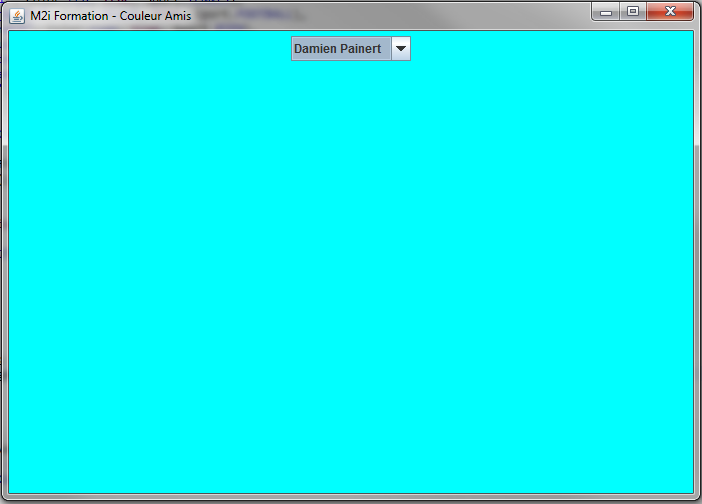This screenshot has width=702, height=504.
Task: Maximize the M2i Formation window
Action: point(632,11)
